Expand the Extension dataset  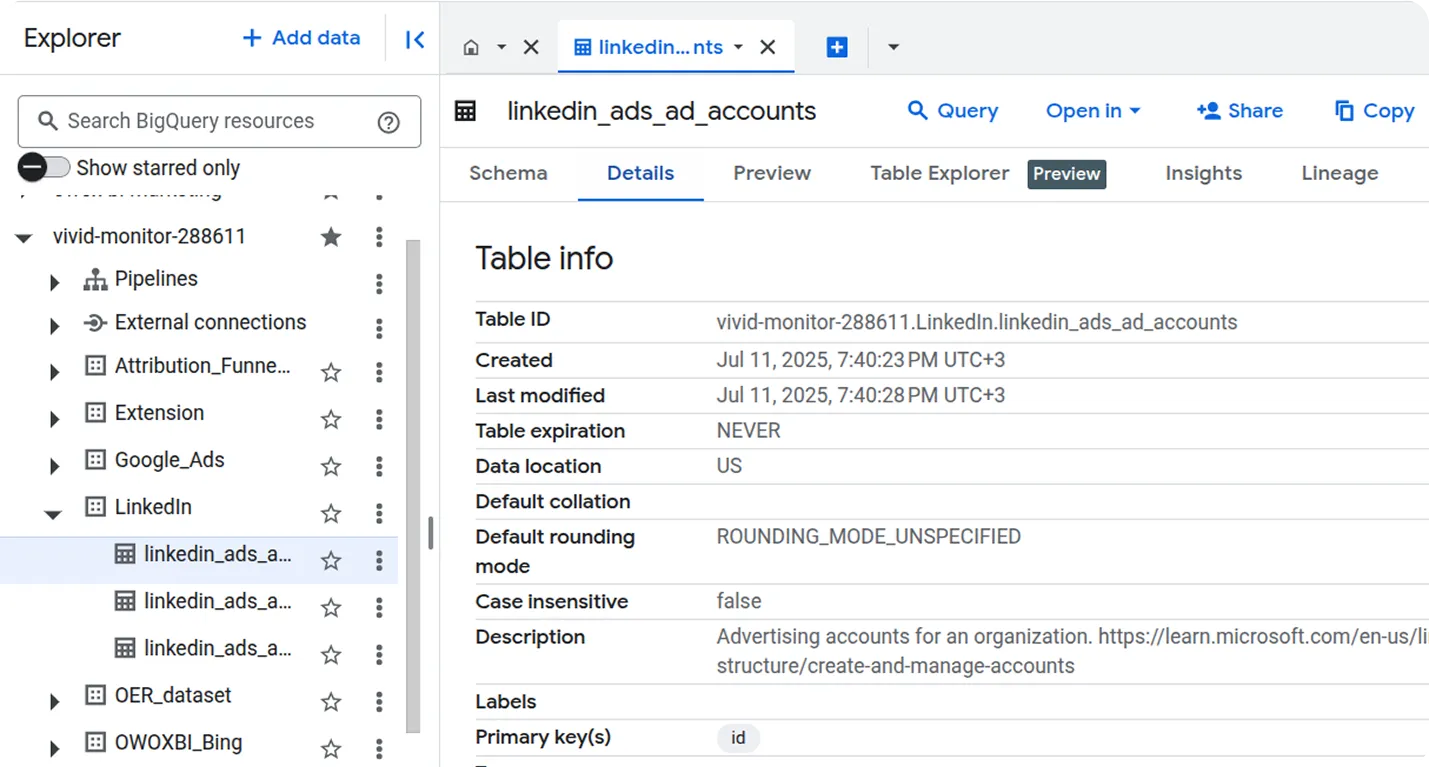[x=55, y=419]
